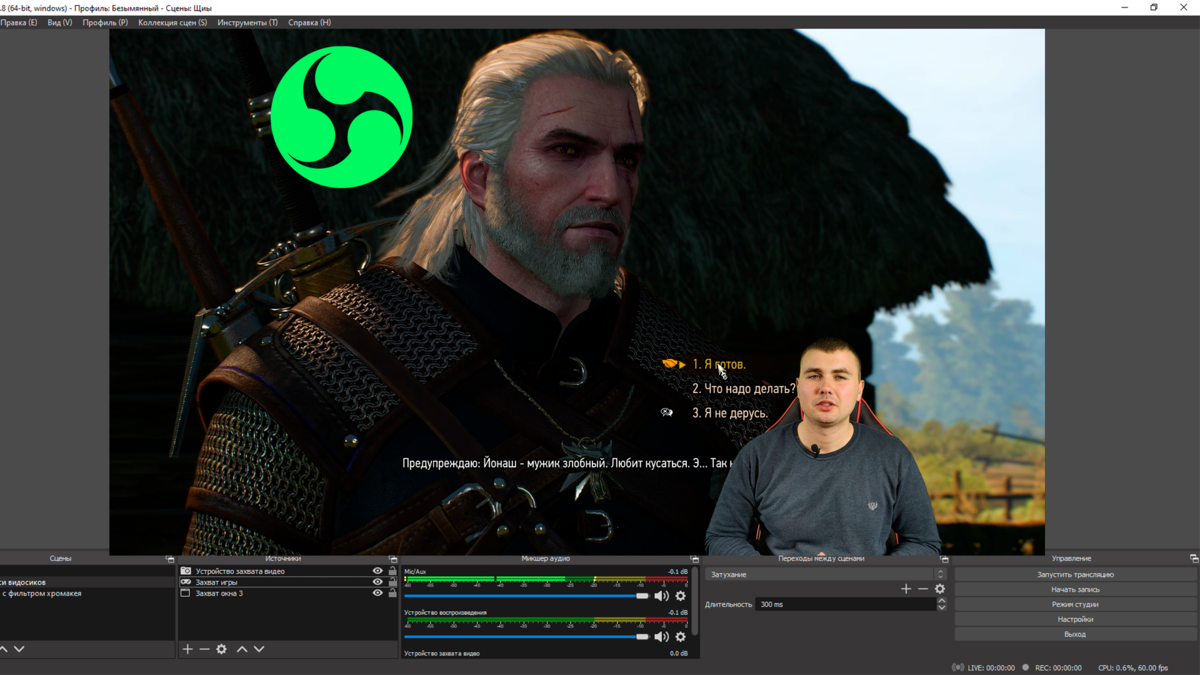Open Устройство воспроизведения settings gear

point(681,636)
